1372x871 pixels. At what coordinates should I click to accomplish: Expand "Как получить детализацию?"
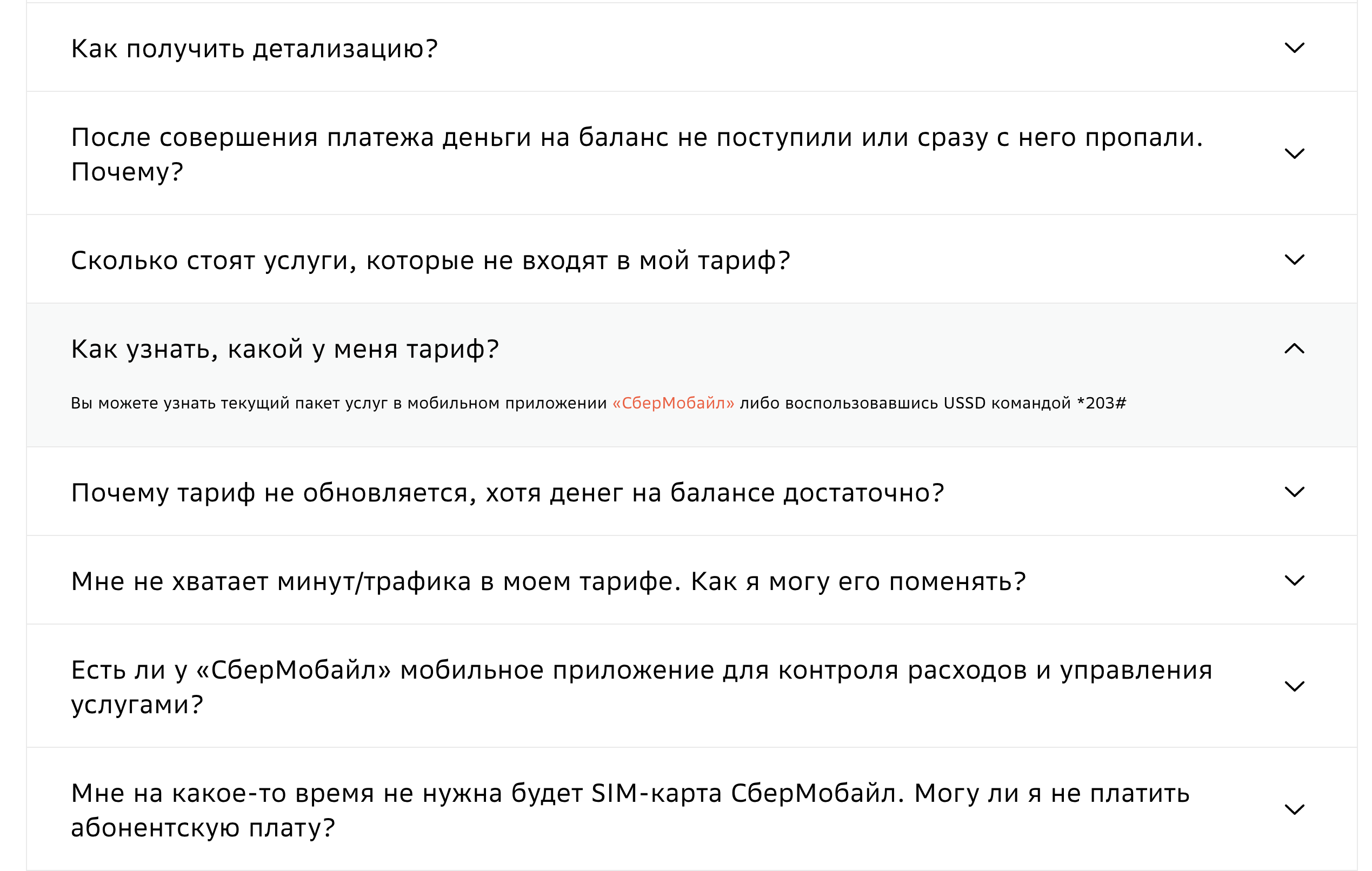pos(256,49)
